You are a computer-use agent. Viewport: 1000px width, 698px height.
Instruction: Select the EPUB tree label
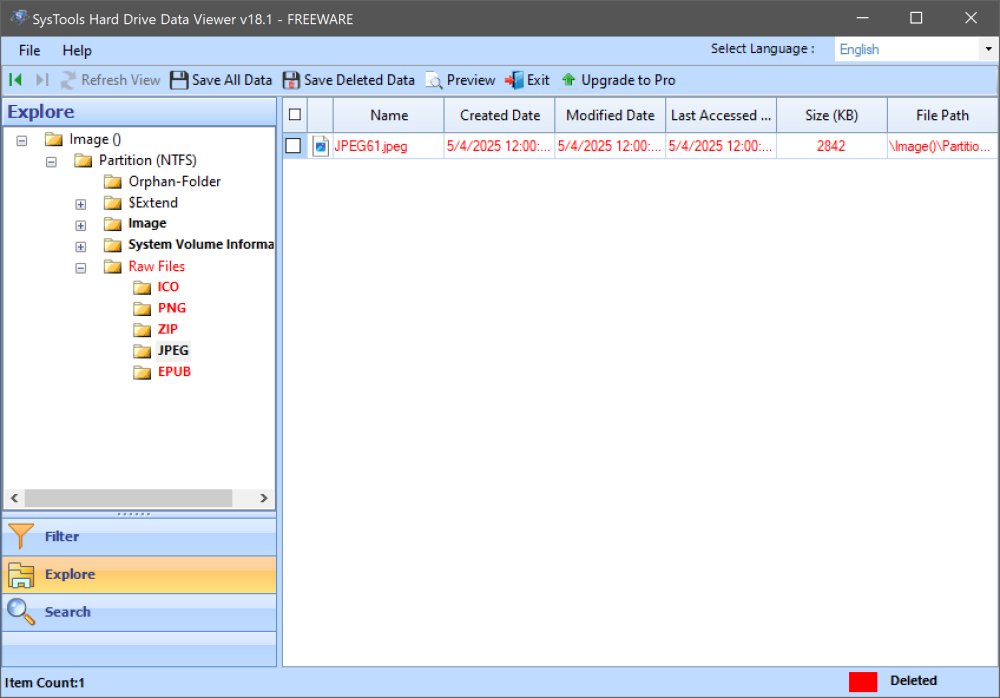[x=174, y=372]
